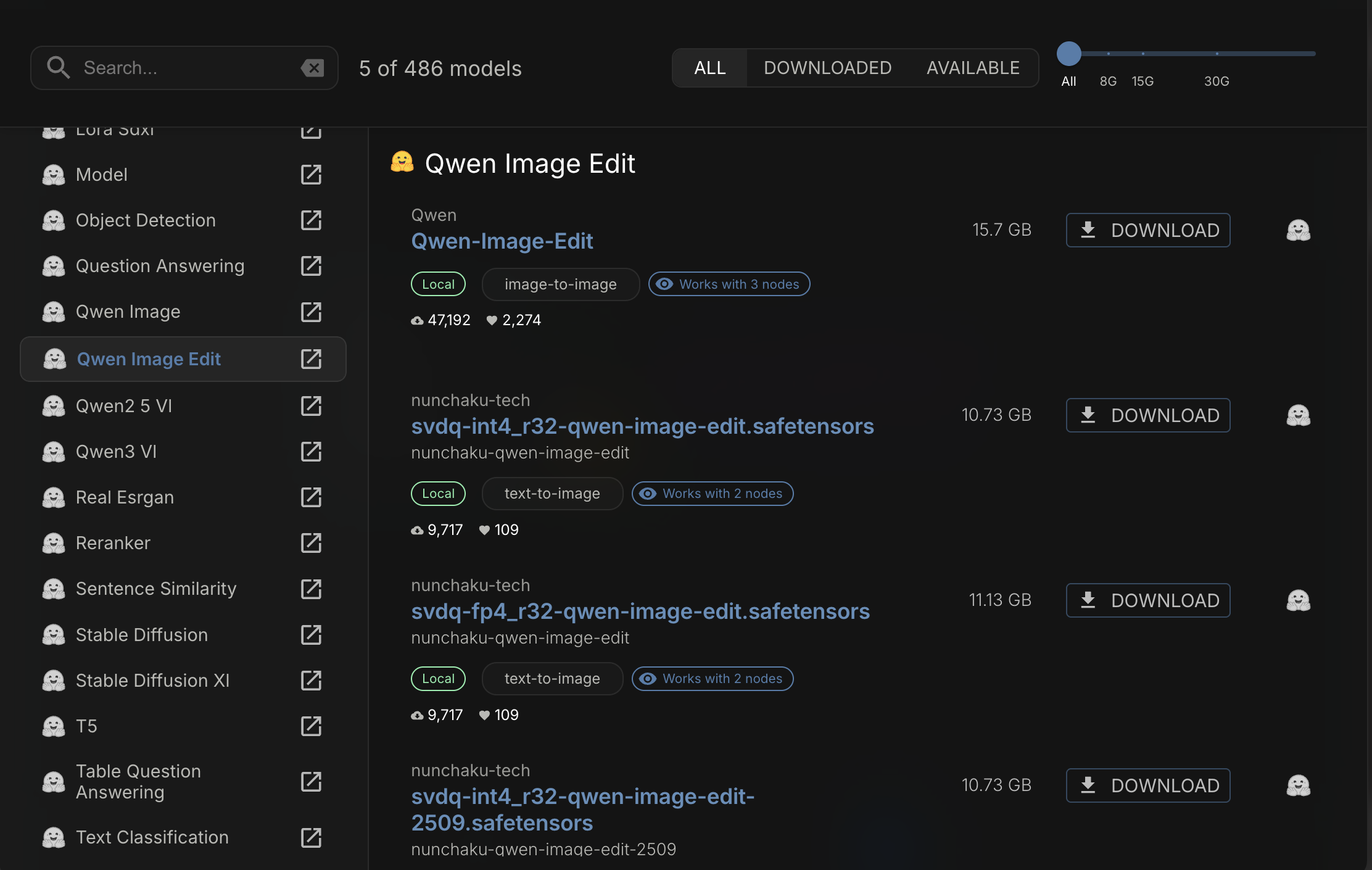The width and height of the screenshot is (1372, 870).
Task: Click Hugging Face emoji beside Qwen Image Edit heading
Action: [x=402, y=162]
